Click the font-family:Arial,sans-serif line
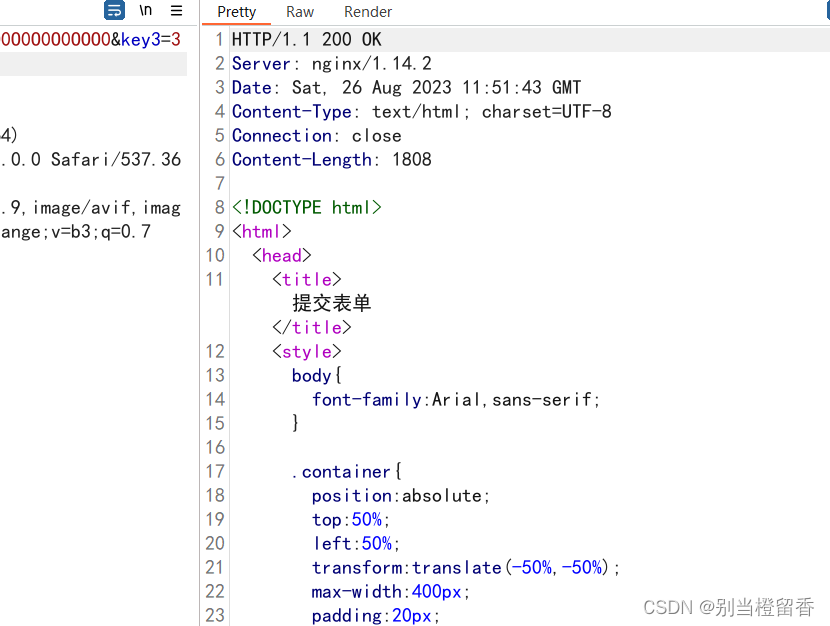The width and height of the screenshot is (830, 626). (x=456, y=400)
